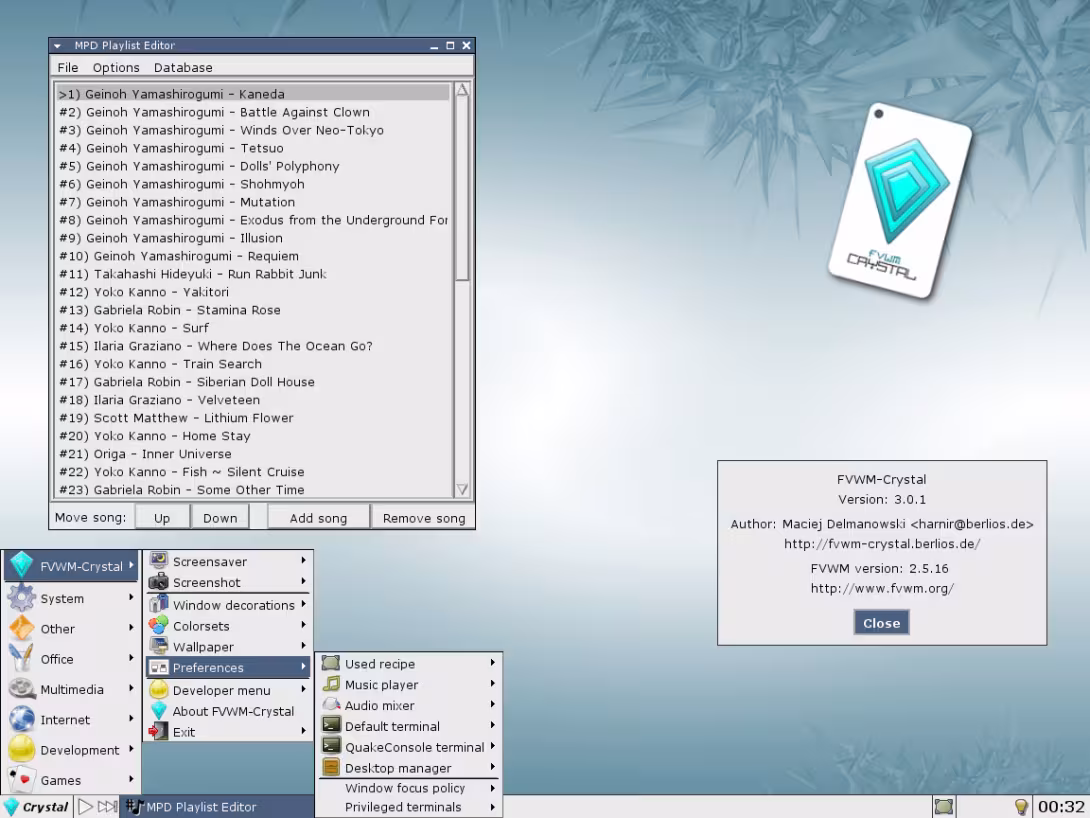
Task: Click the Developer menu yellow icon
Action: click(158, 689)
